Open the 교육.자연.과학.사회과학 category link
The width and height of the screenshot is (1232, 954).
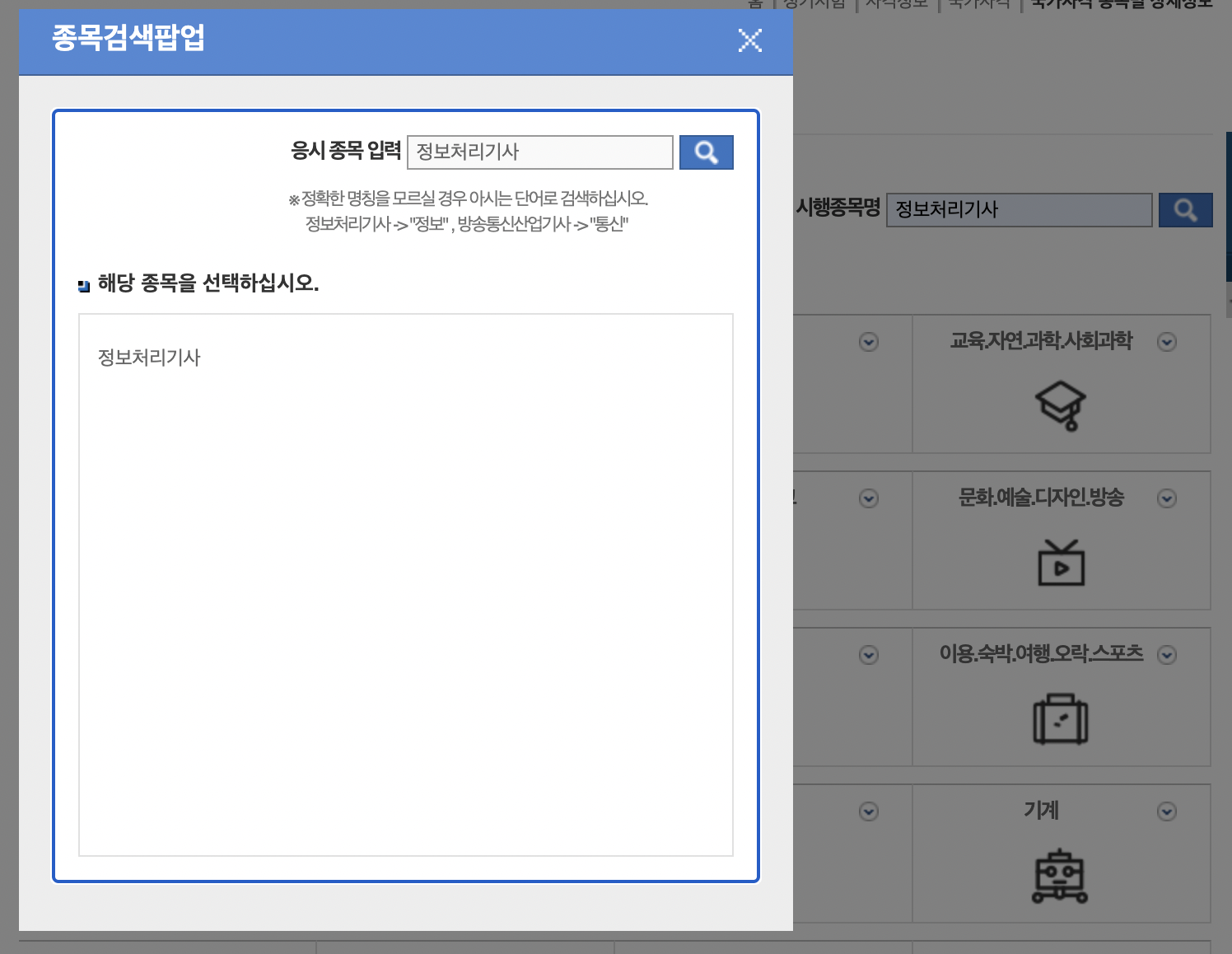pyautogui.click(x=1041, y=341)
